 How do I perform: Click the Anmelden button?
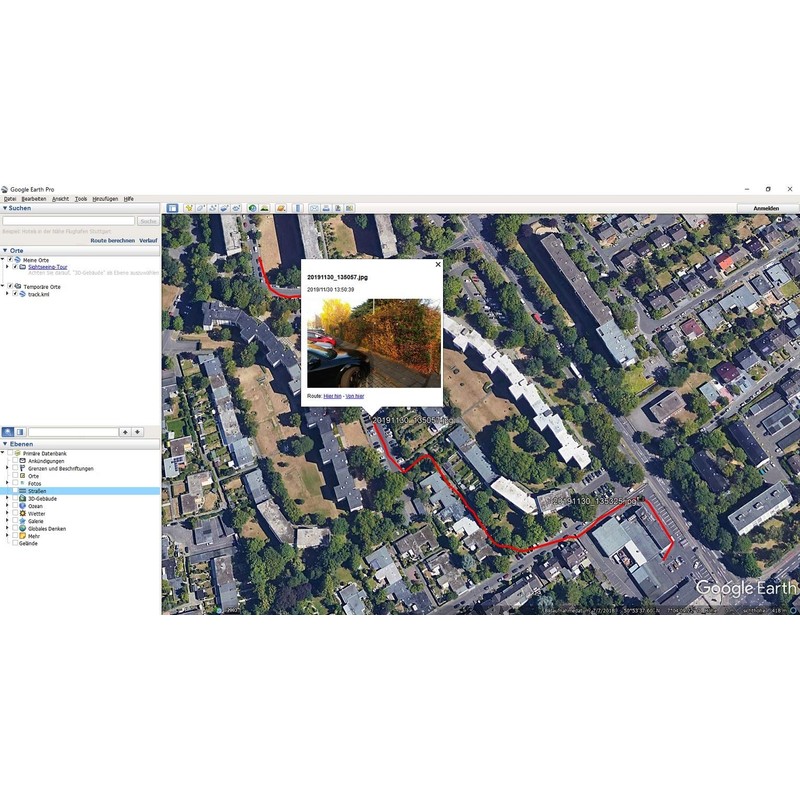click(x=768, y=208)
